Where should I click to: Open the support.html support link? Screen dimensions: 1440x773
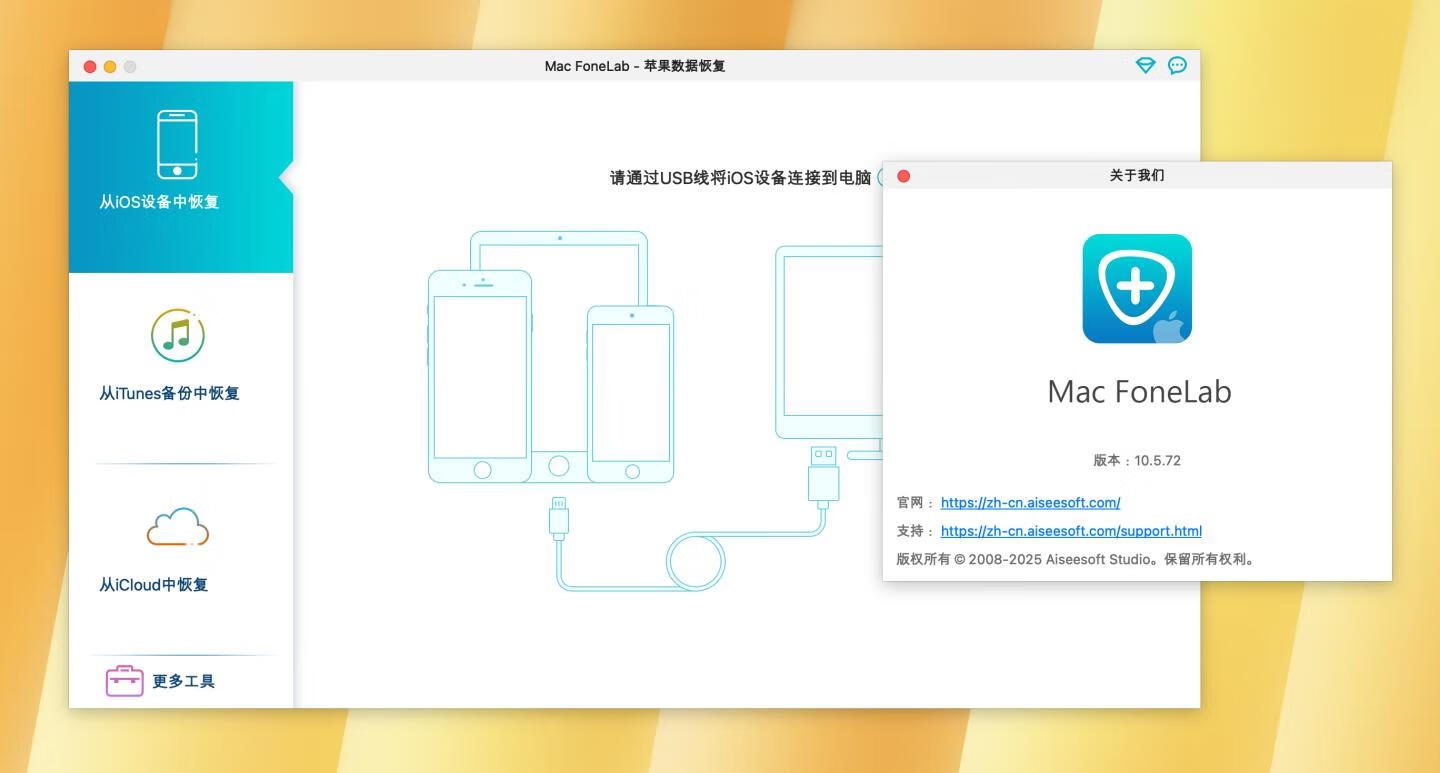click(1071, 532)
